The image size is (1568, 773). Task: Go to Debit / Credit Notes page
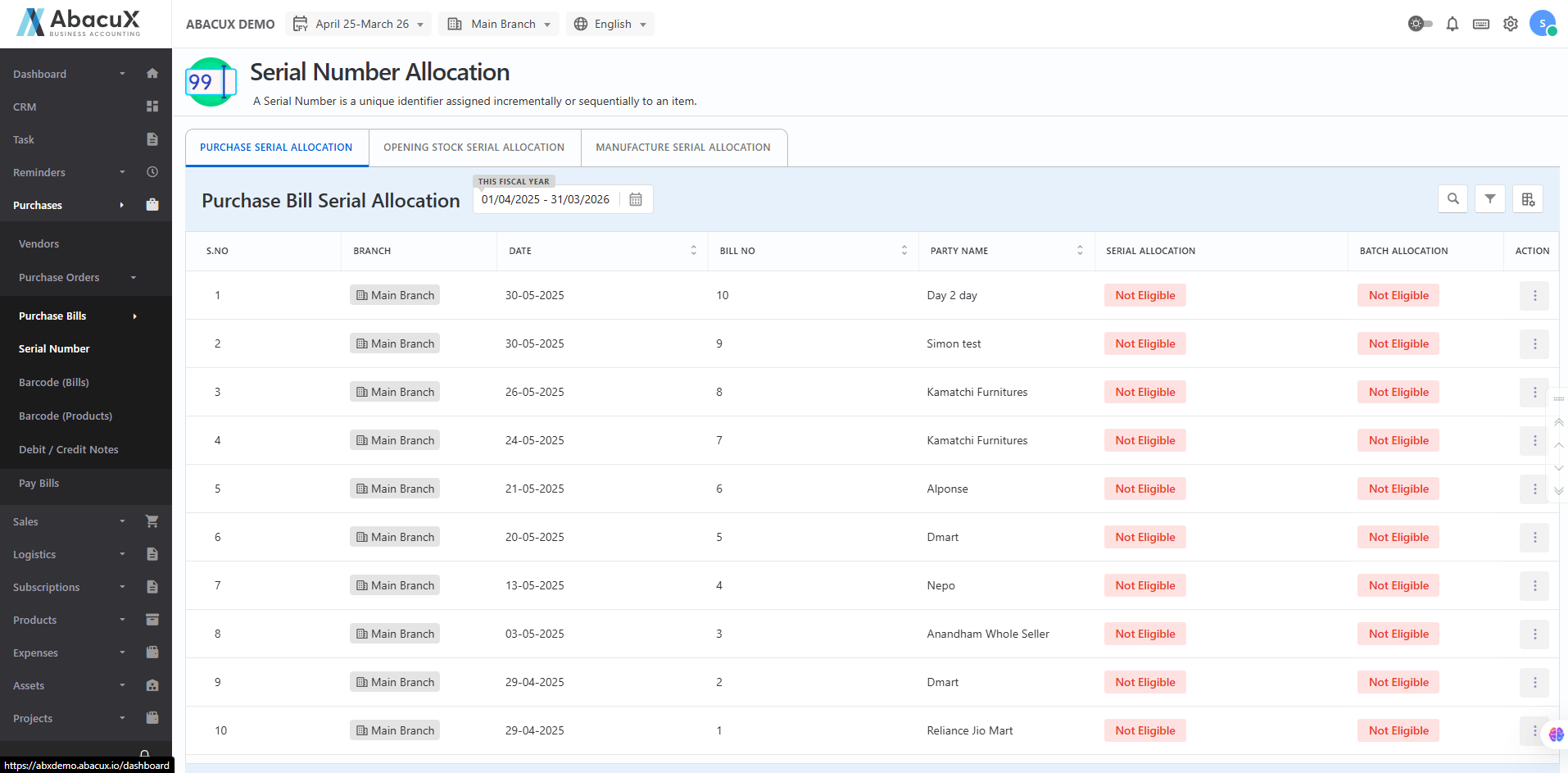coord(69,450)
